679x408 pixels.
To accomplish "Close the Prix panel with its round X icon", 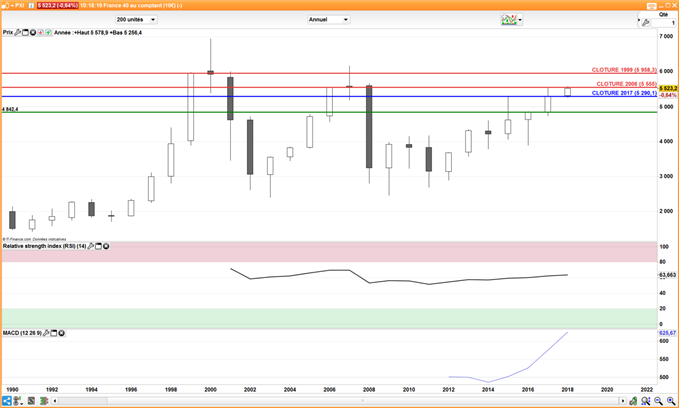I will (32, 32).
